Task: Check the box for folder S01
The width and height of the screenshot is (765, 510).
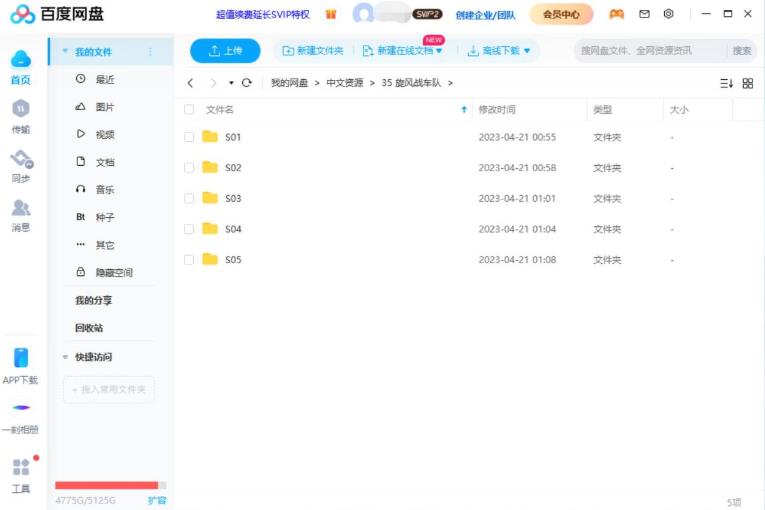Action: coord(189,137)
